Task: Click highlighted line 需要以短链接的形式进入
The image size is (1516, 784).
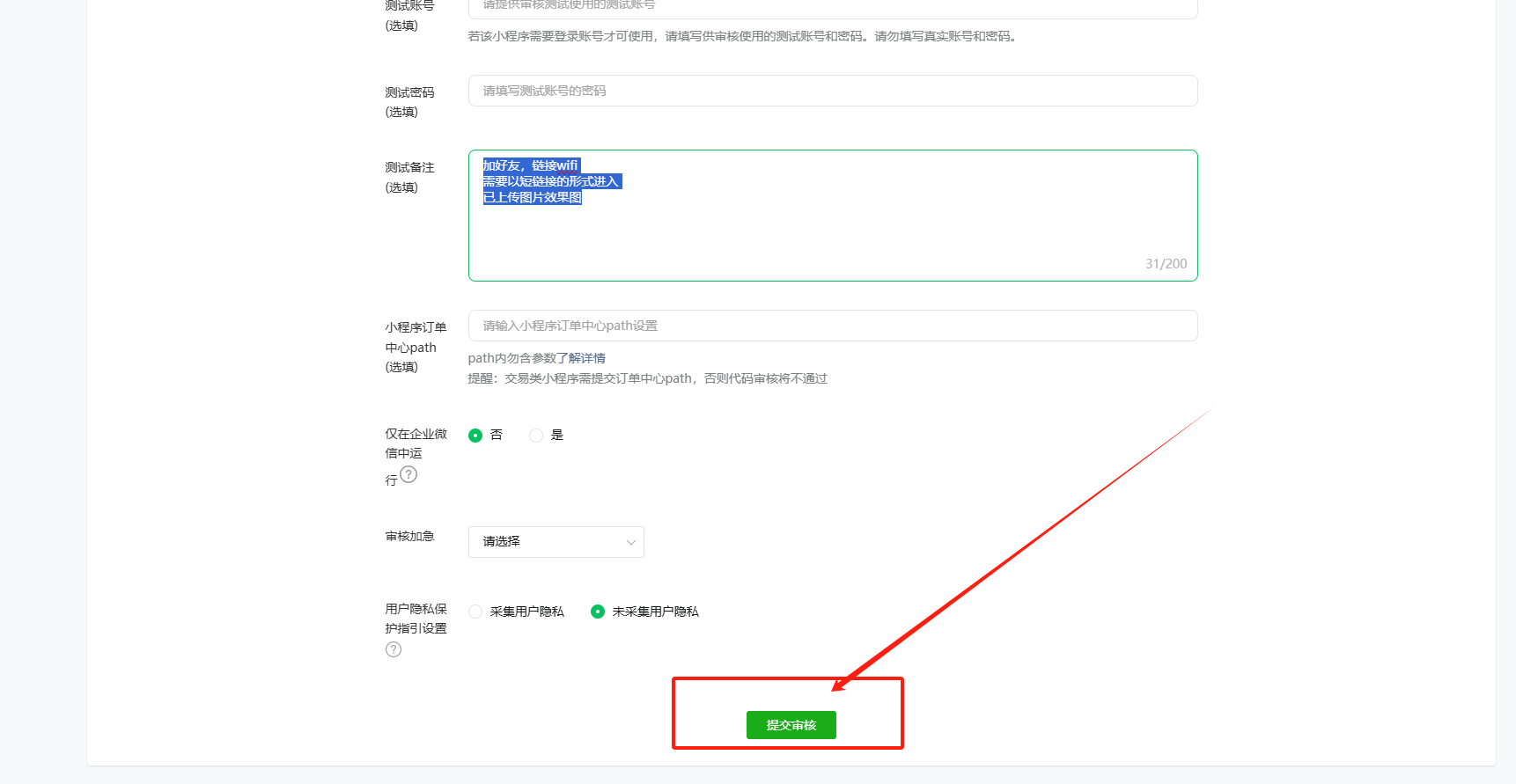Action: point(552,181)
